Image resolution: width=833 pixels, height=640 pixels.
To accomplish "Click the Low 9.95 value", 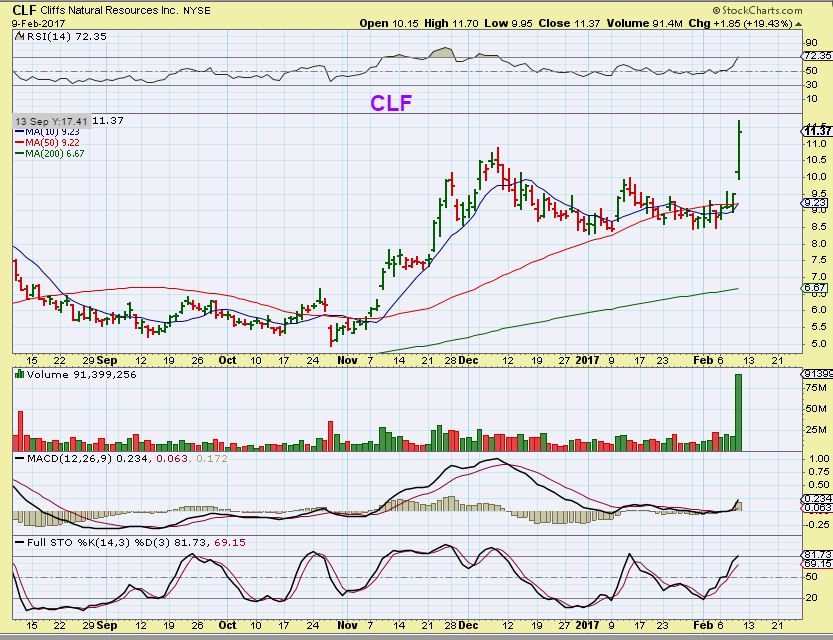I will tap(508, 23).
